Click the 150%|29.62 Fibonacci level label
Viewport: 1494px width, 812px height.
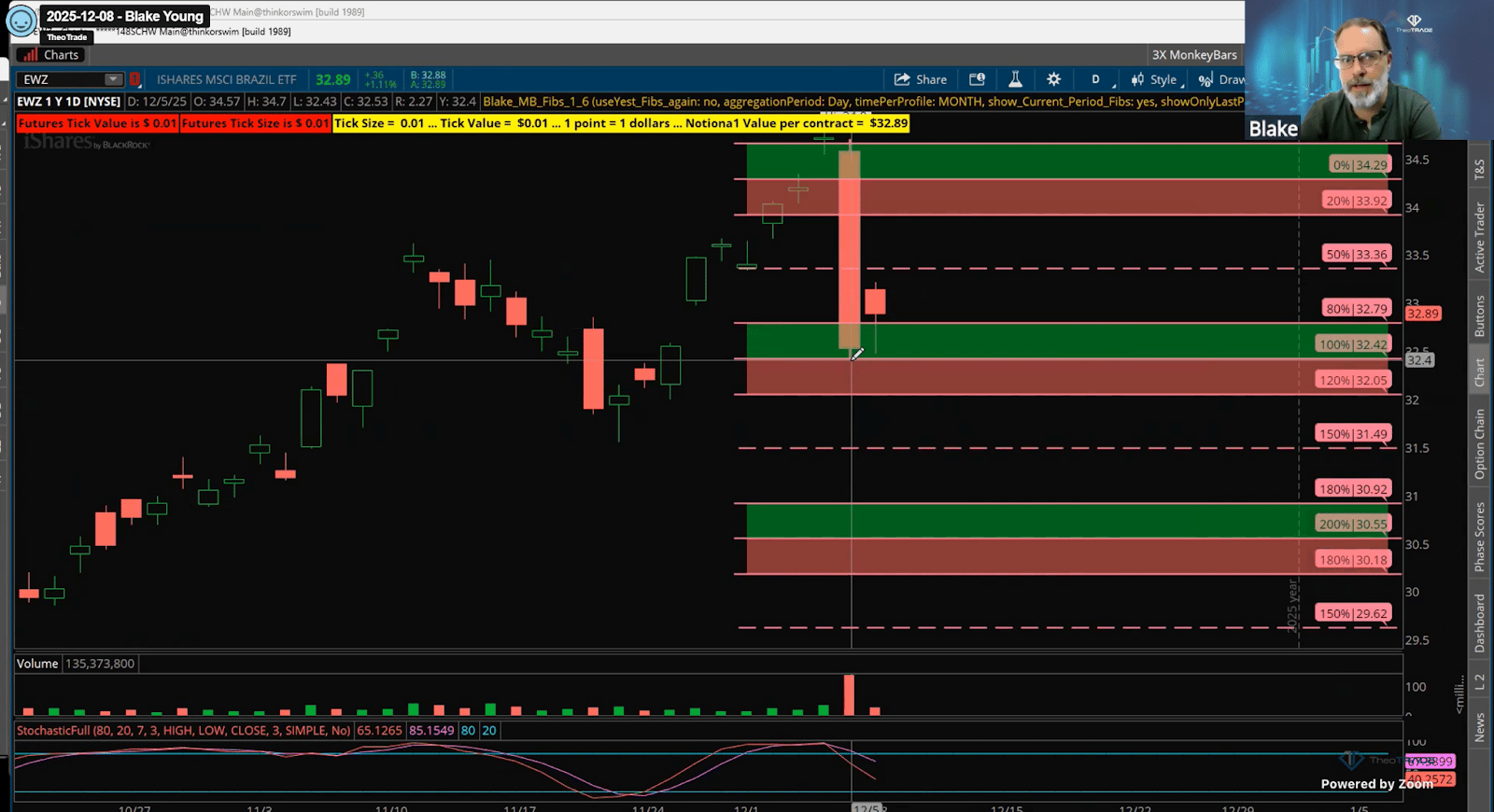1353,613
